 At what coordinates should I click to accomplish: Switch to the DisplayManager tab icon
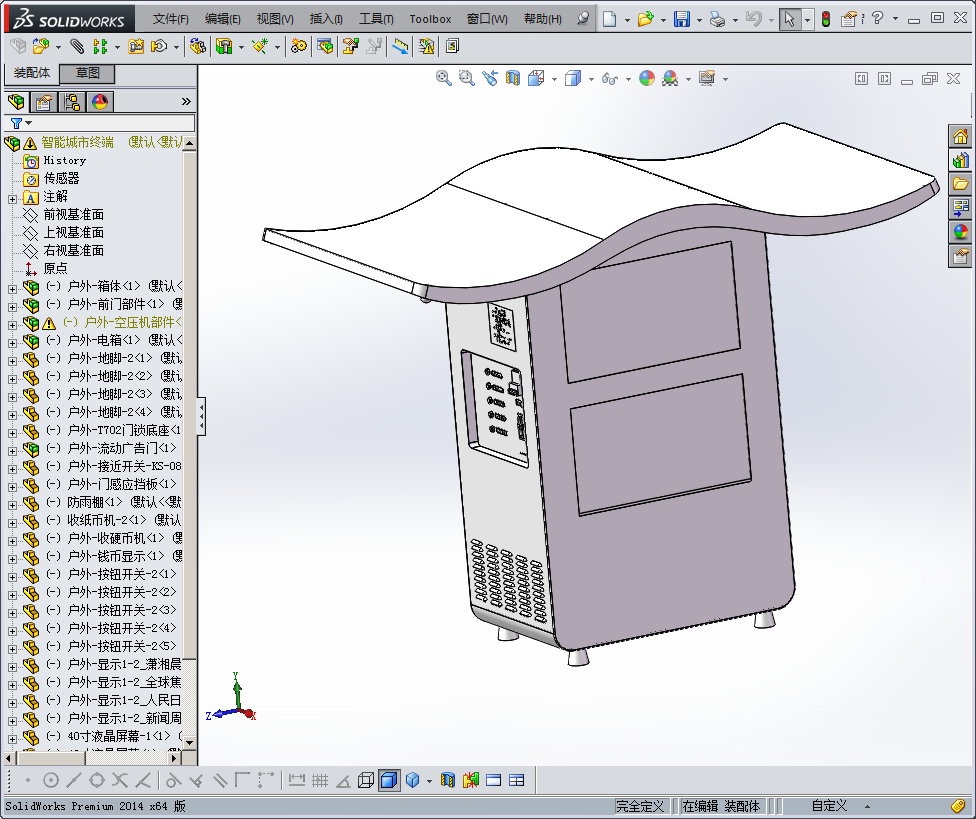pos(100,102)
